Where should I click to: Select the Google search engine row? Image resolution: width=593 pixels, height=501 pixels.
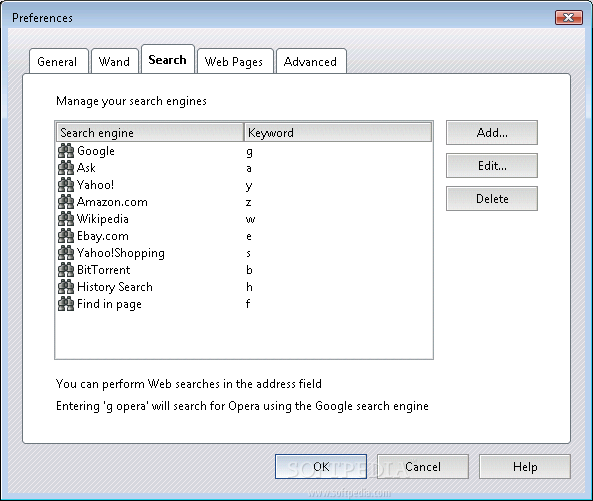point(244,151)
